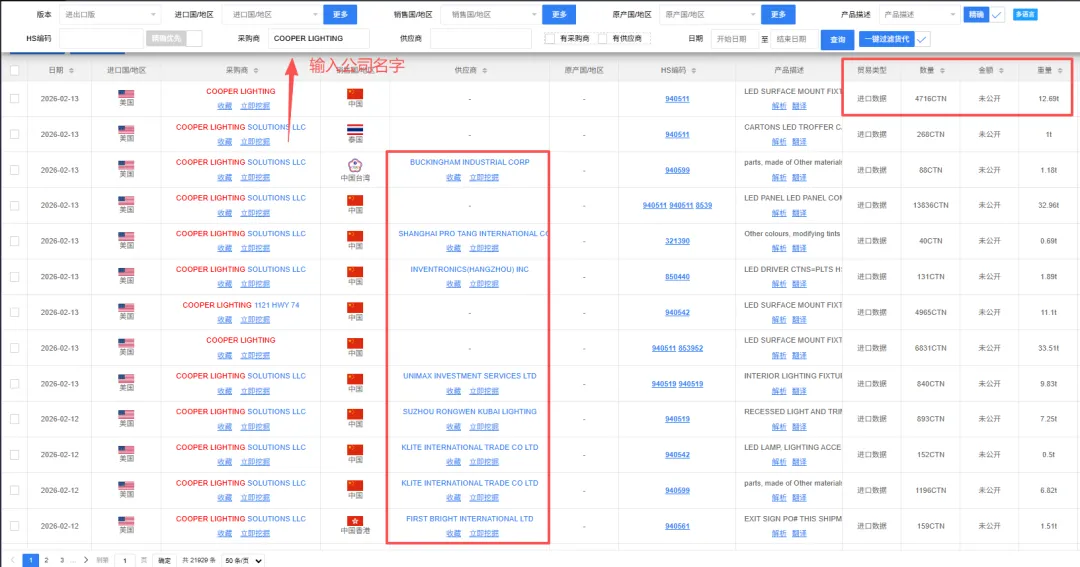Click the 精确 button

[x=976, y=14]
